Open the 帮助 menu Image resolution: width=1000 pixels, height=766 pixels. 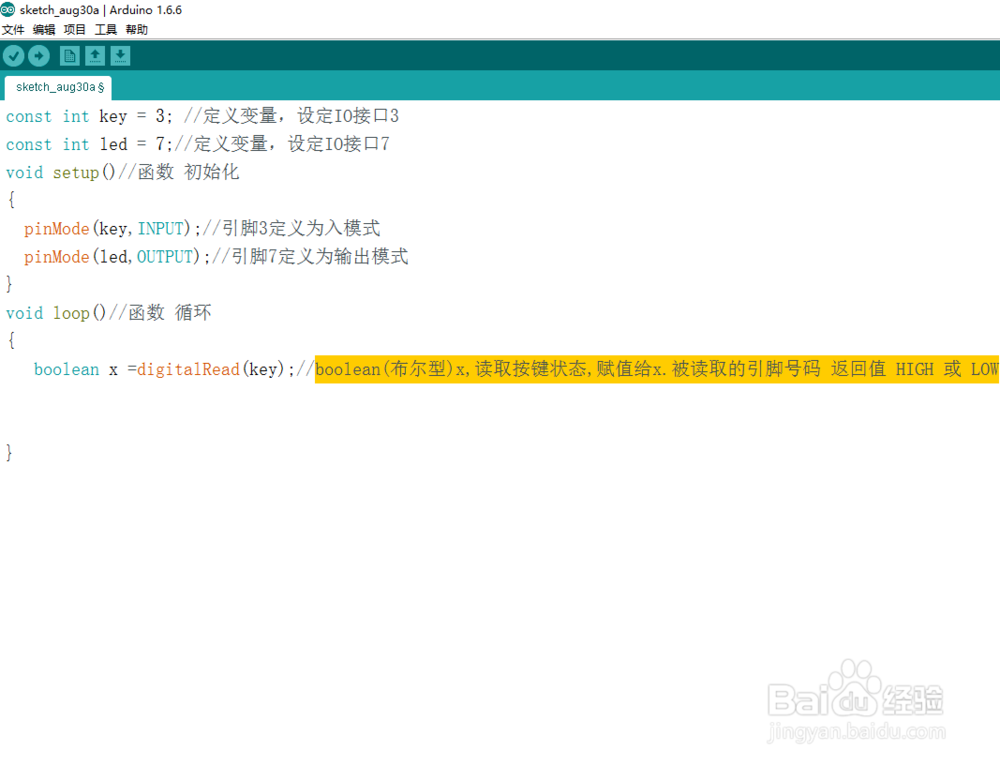pyautogui.click(x=136, y=29)
